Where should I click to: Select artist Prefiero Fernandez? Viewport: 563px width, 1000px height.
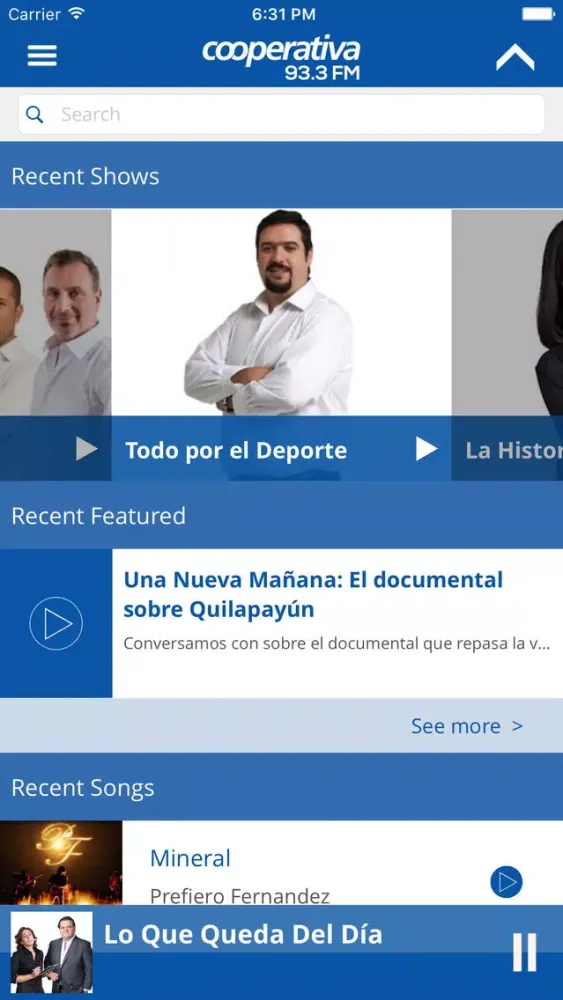click(x=240, y=895)
